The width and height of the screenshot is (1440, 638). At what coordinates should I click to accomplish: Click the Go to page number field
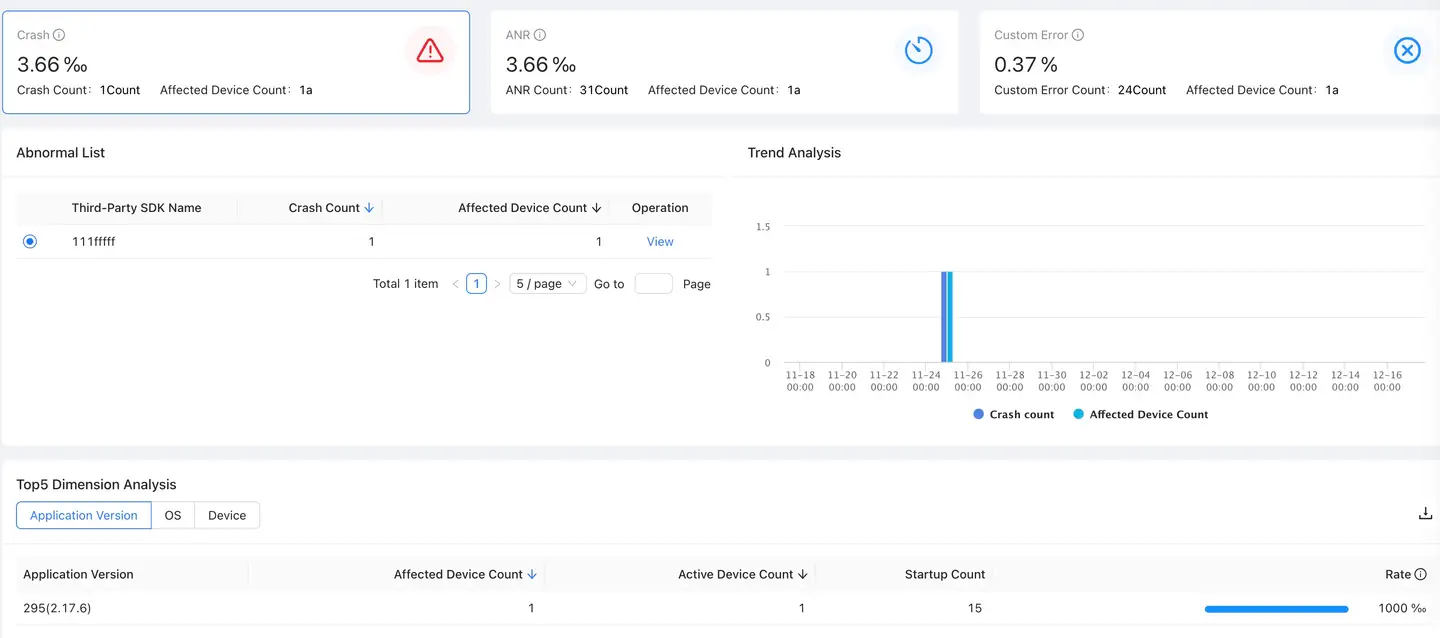[654, 284]
